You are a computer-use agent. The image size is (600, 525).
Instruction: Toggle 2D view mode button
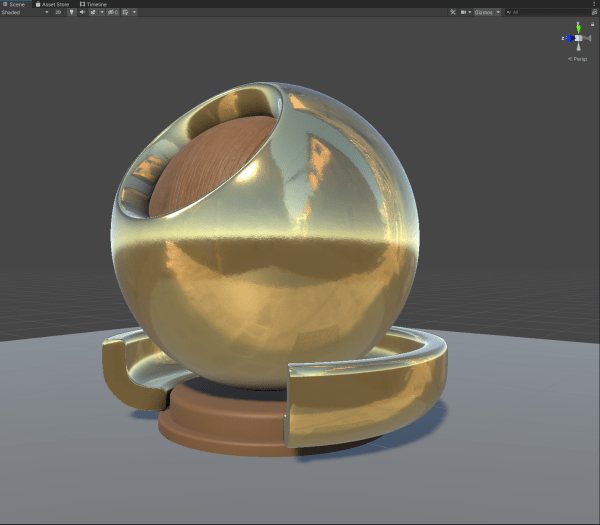click(58, 12)
